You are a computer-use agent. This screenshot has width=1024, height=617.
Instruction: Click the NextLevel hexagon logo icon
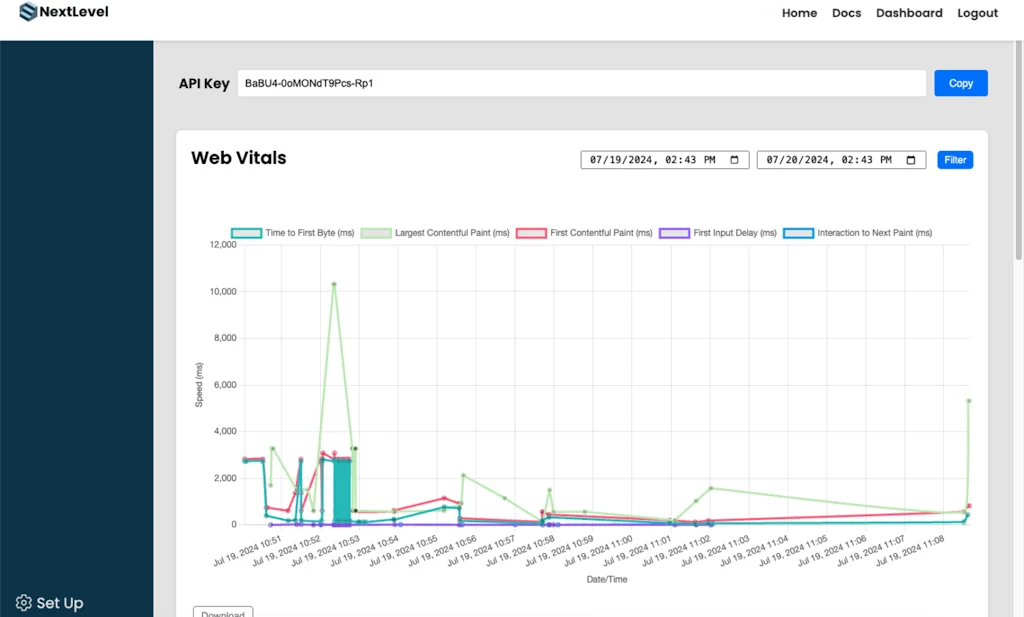tap(30, 12)
